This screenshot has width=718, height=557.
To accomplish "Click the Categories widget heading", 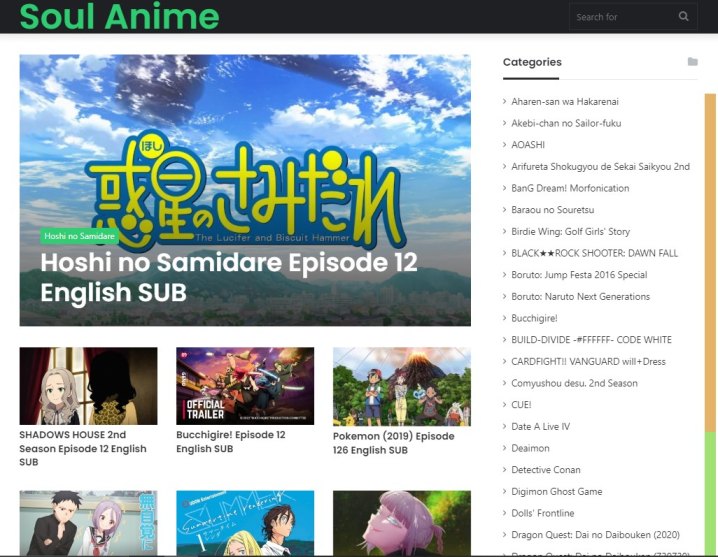I will pos(532,62).
